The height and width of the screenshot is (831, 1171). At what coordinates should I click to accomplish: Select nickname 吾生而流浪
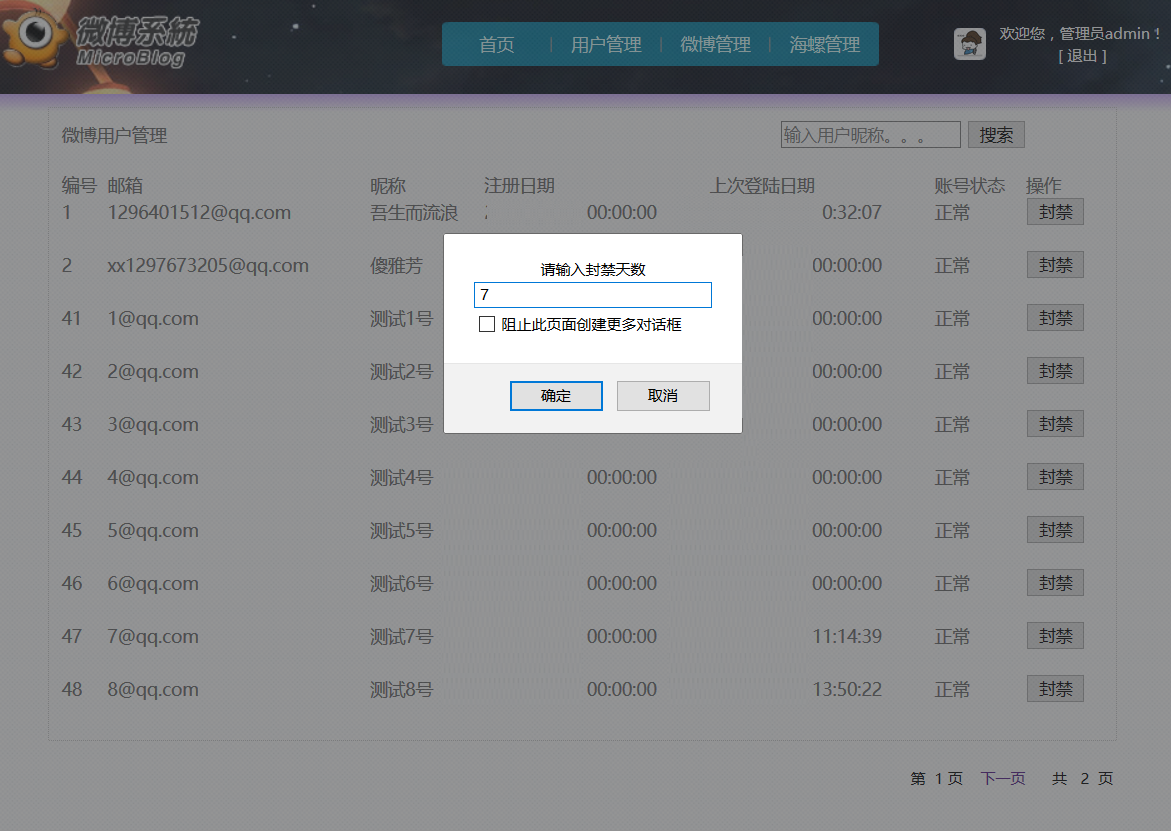click(414, 213)
